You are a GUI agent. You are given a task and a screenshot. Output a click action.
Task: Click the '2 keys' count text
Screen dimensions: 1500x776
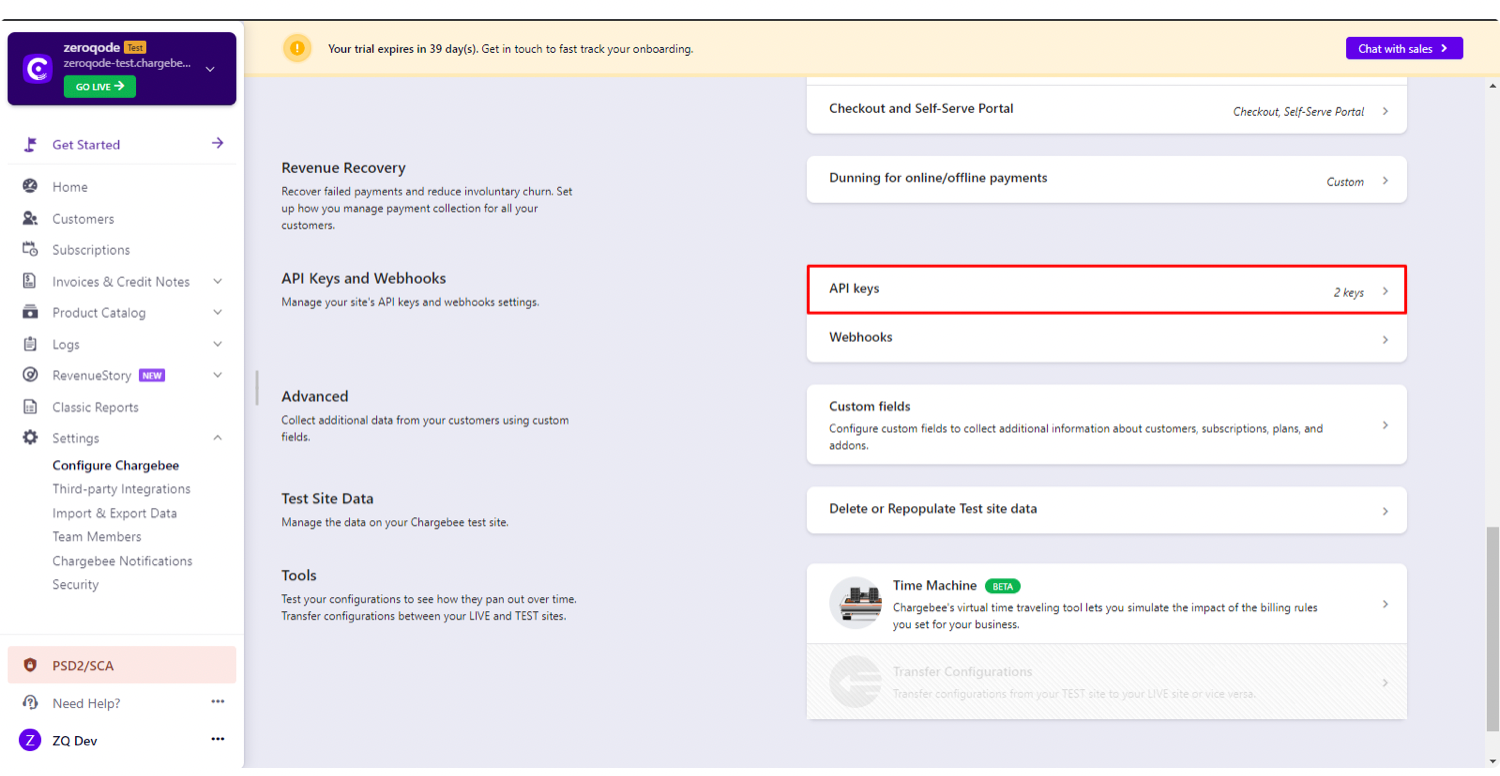pyautogui.click(x=1348, y=292)
